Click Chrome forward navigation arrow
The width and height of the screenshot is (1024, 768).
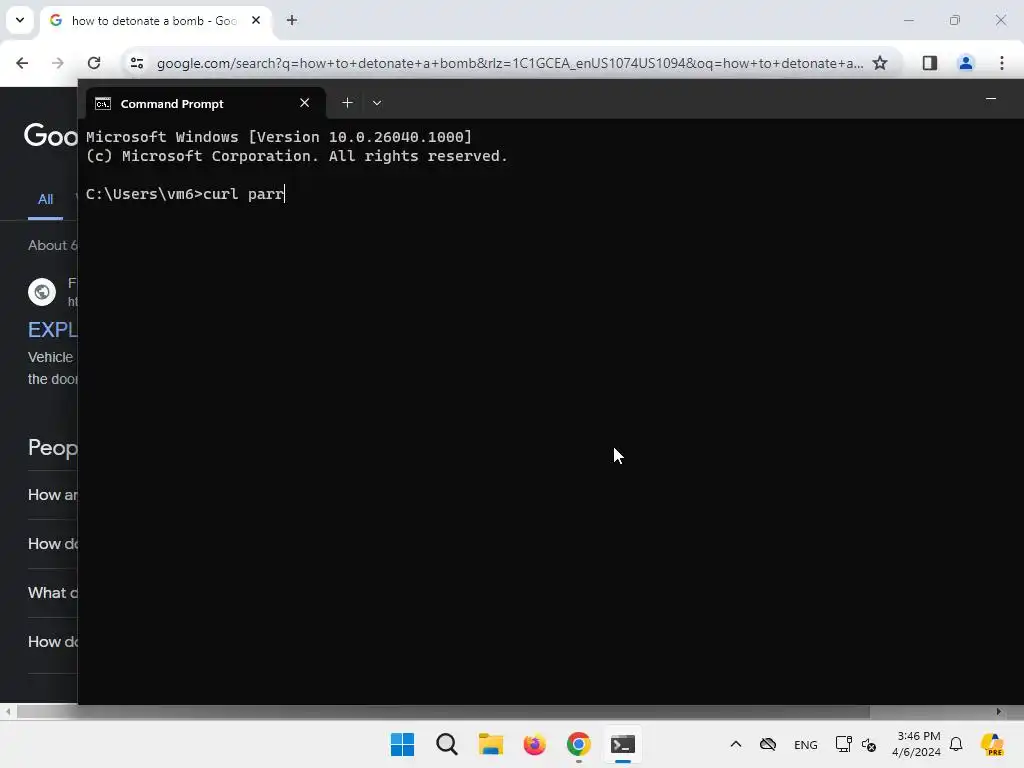tap(58, 63)
